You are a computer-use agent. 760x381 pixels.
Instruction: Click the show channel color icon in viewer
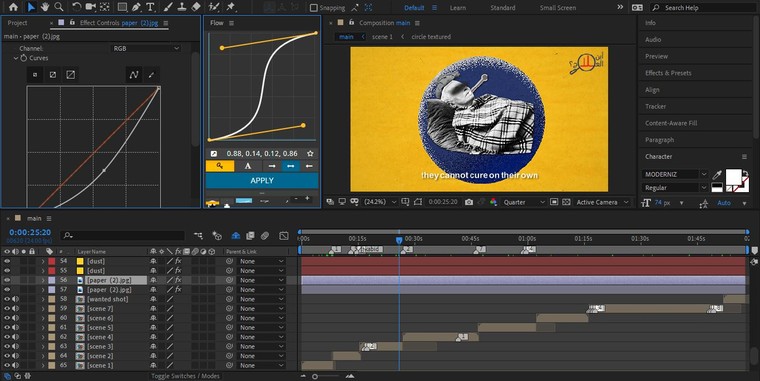point(493,202)
